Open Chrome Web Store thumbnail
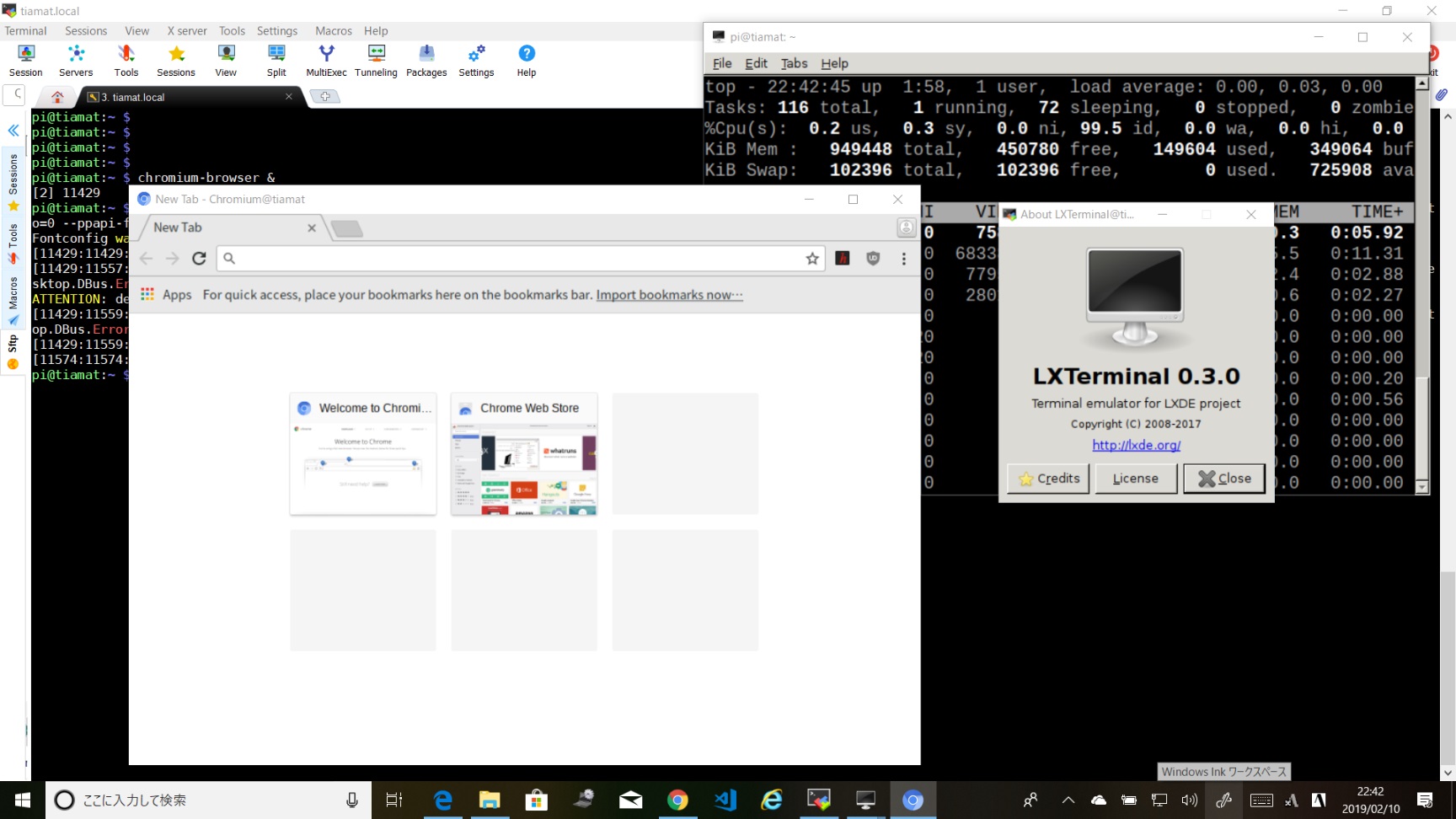 pyautogui.click(x=524, y=453)
